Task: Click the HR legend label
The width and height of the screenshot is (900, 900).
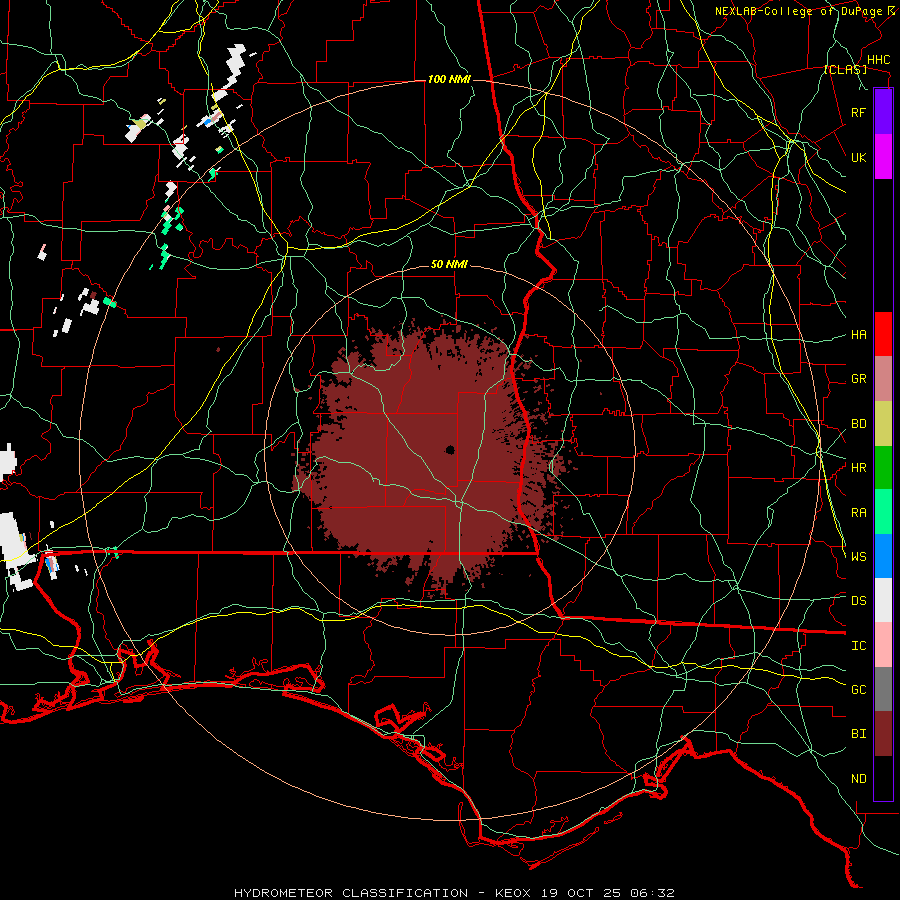Action: coord(858,468)
